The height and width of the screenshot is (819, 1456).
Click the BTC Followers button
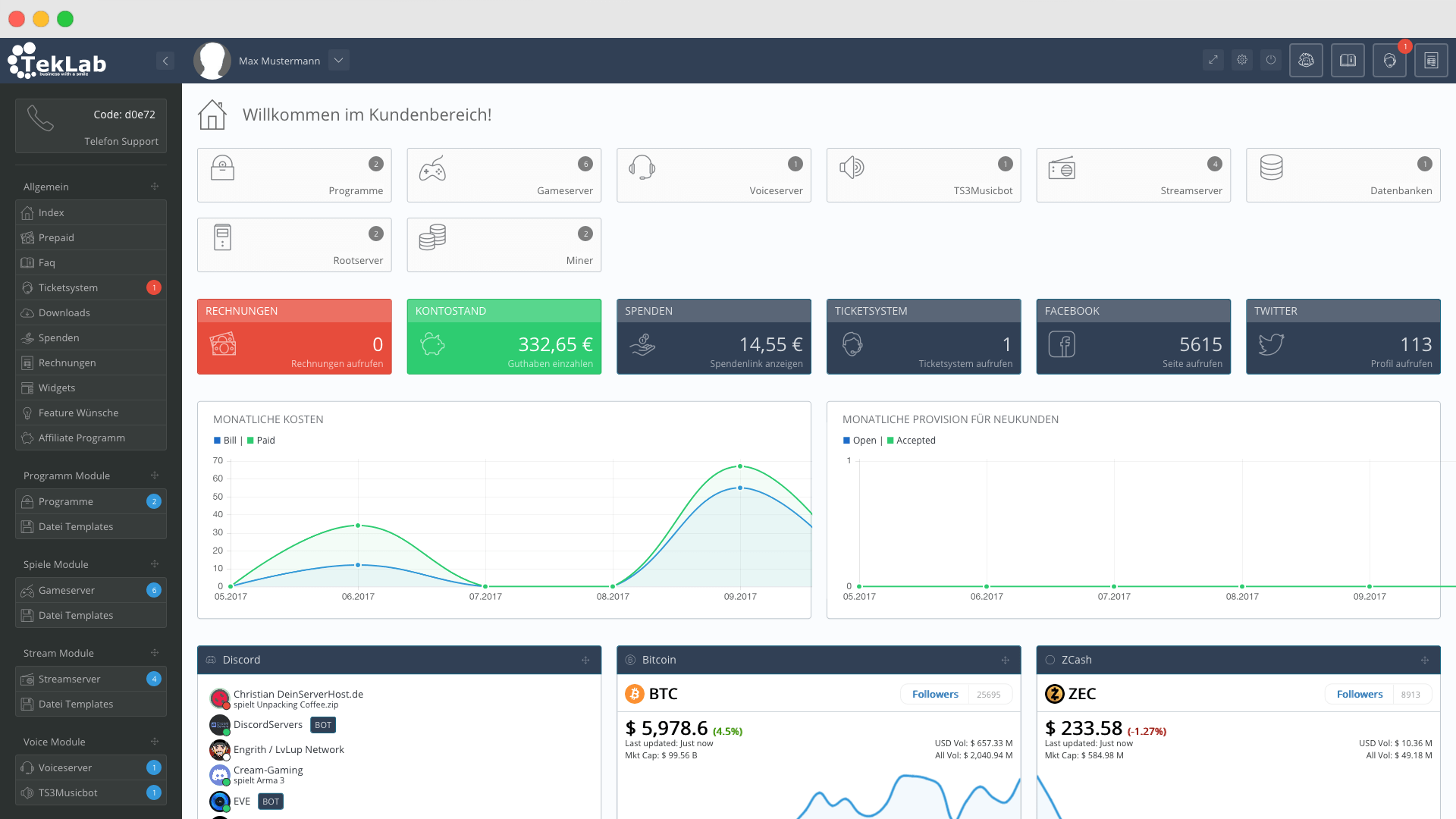click(x=934, y=694)
